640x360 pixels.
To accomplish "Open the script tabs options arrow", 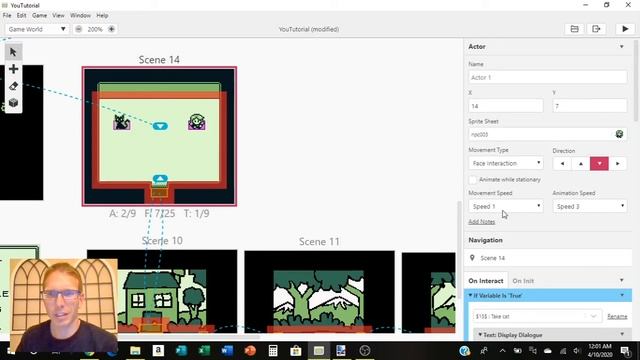I will pyautogui.click(x=622, y=280).
